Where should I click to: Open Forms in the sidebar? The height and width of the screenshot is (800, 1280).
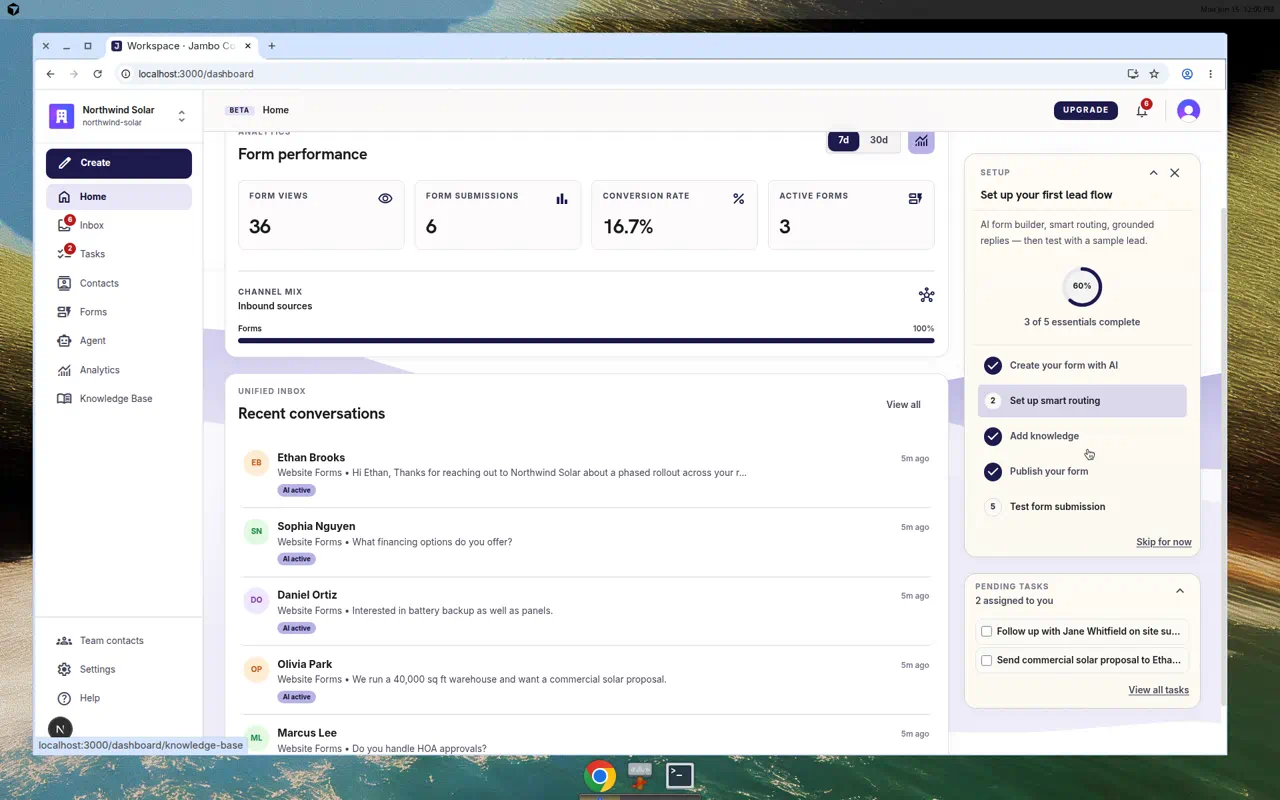click(x=119, y=312)
